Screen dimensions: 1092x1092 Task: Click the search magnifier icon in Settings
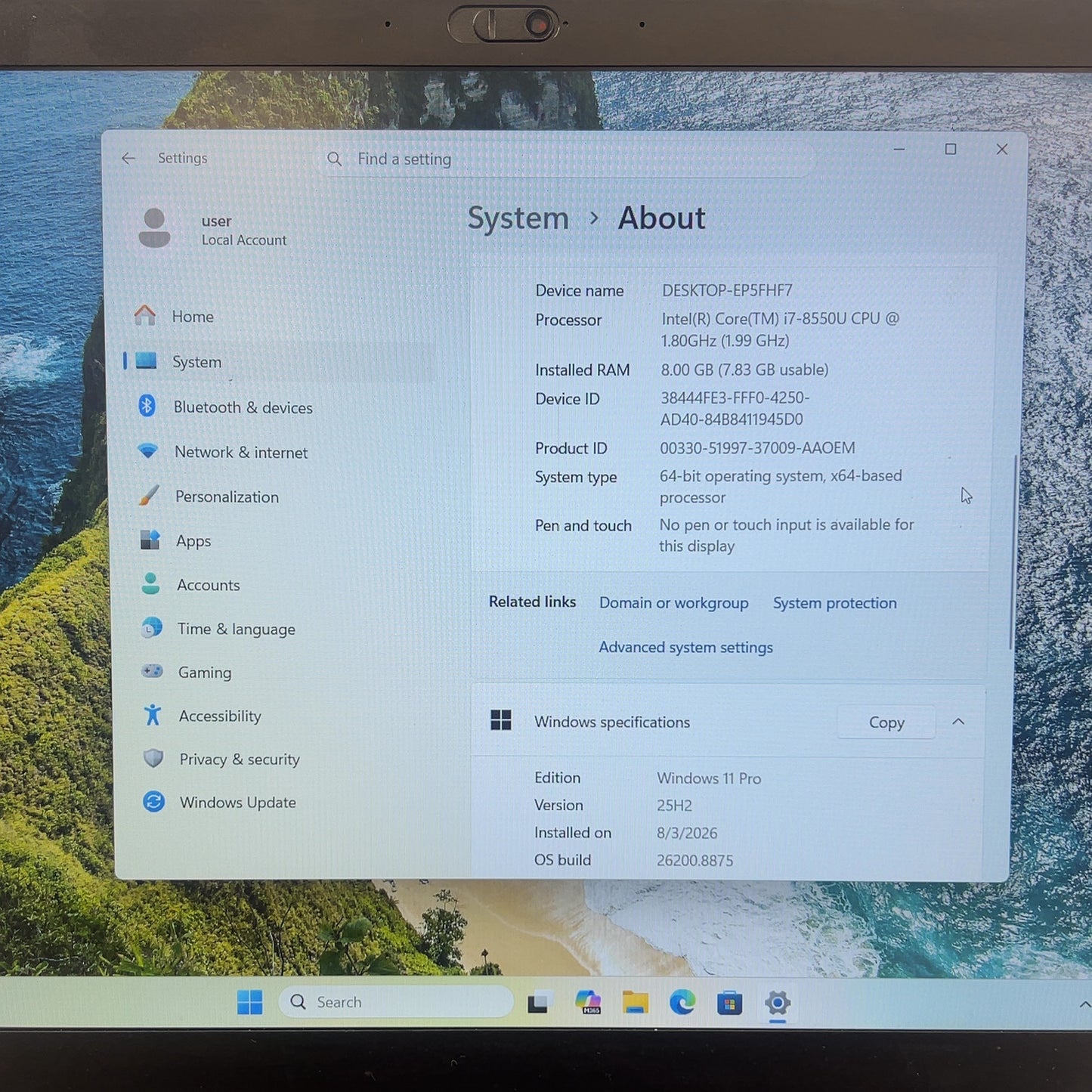(x=334, y=159)
